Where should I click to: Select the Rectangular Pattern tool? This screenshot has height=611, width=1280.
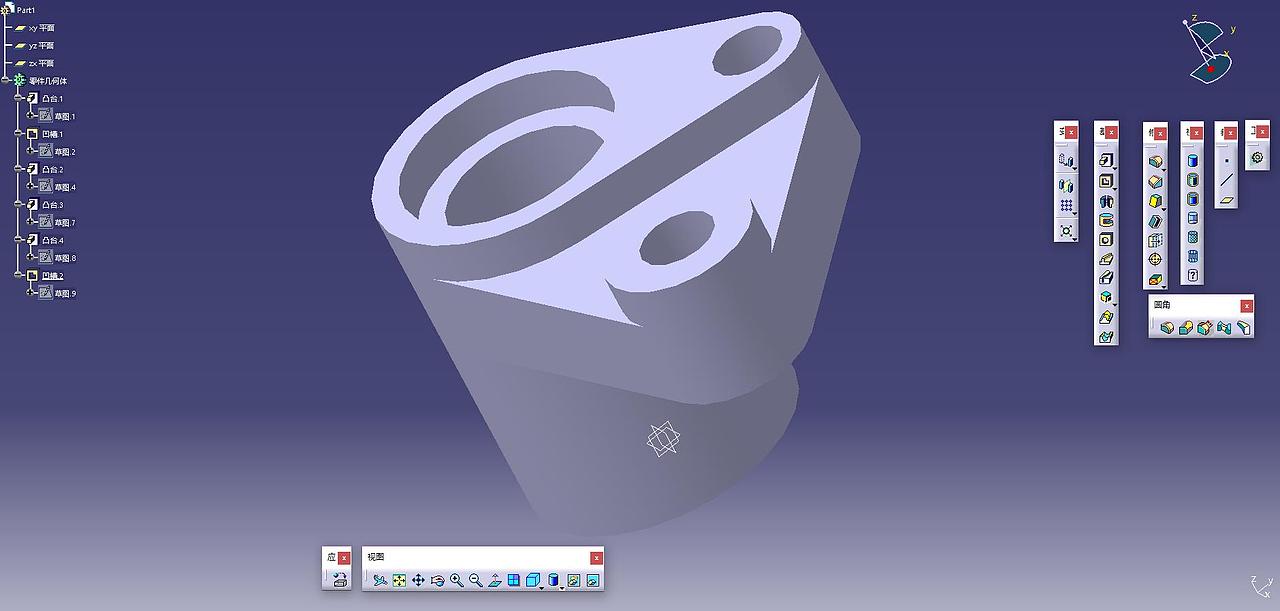(x=1066, y=205)
